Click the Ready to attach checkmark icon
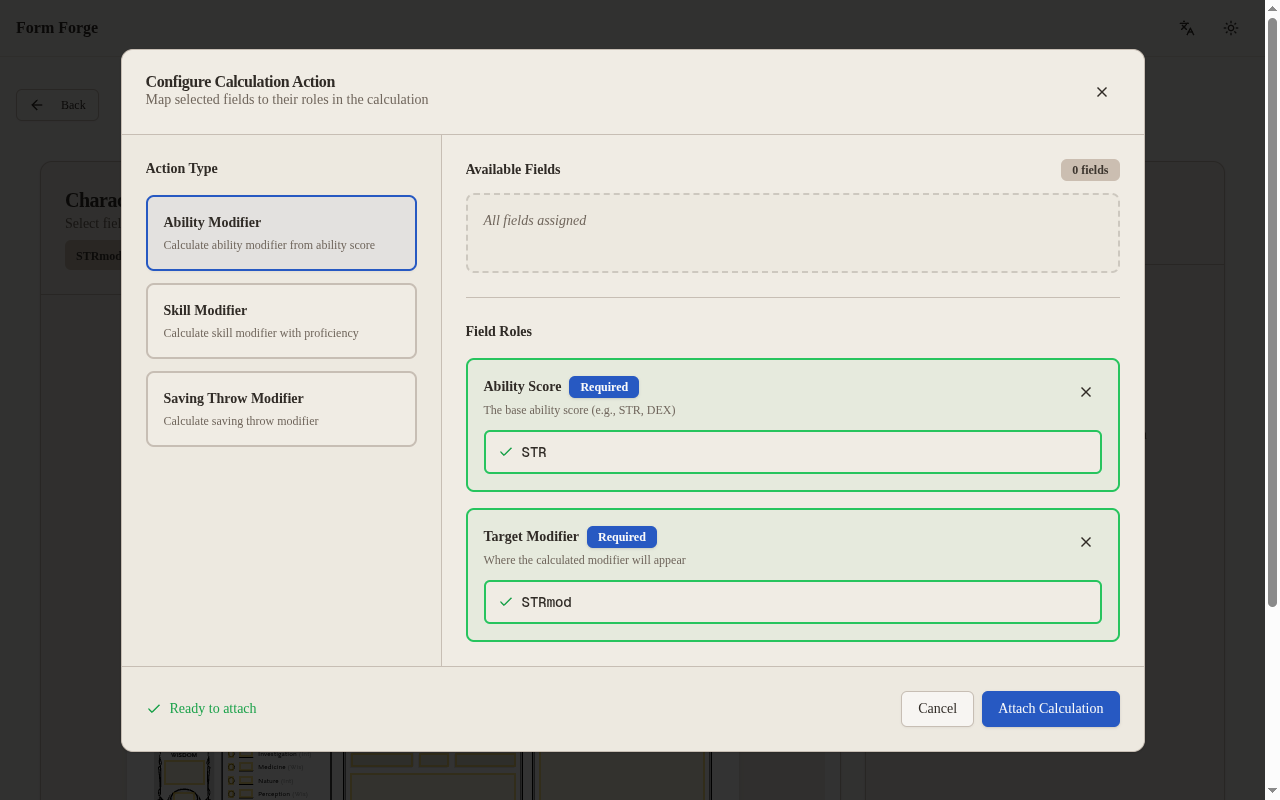Image resolution: width=1280 pixels, height=800 pixels. tap(154, 709)
